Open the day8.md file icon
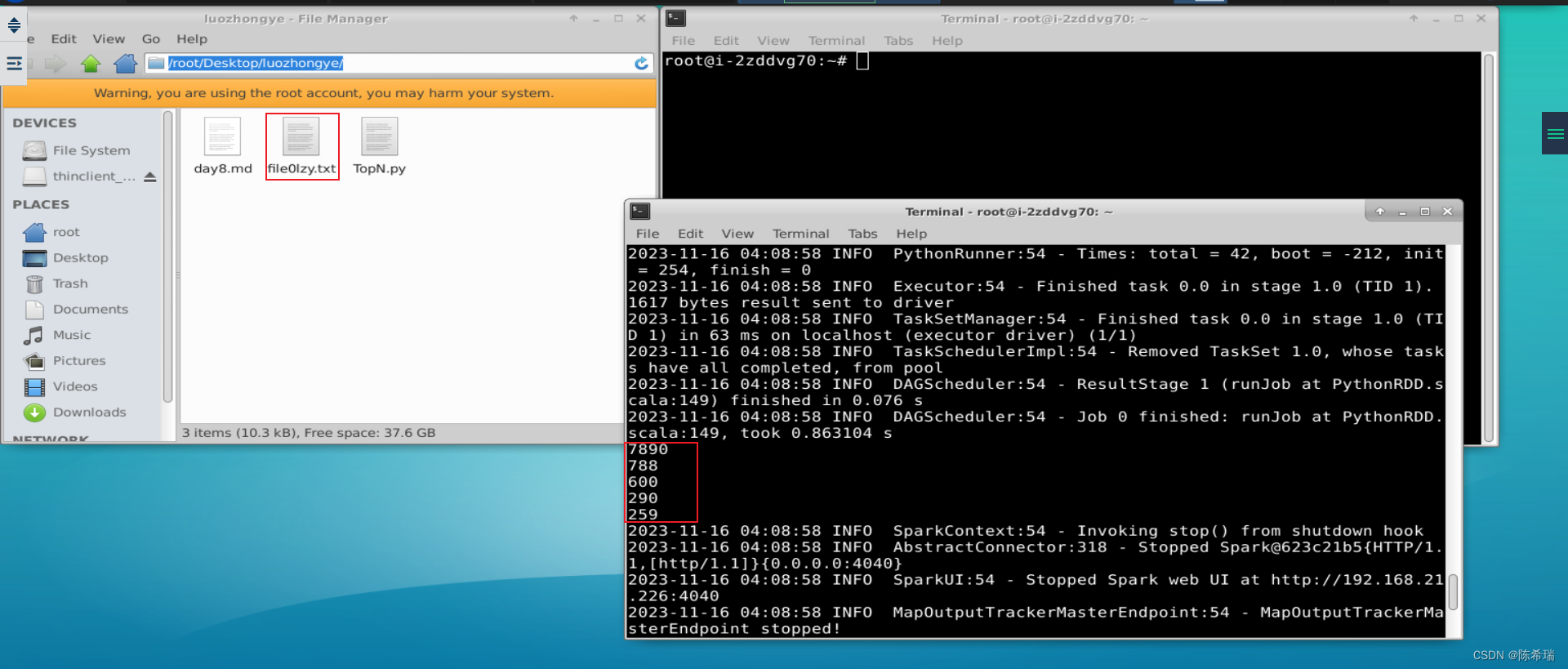1568x669 pixels. tap(222, 137)
